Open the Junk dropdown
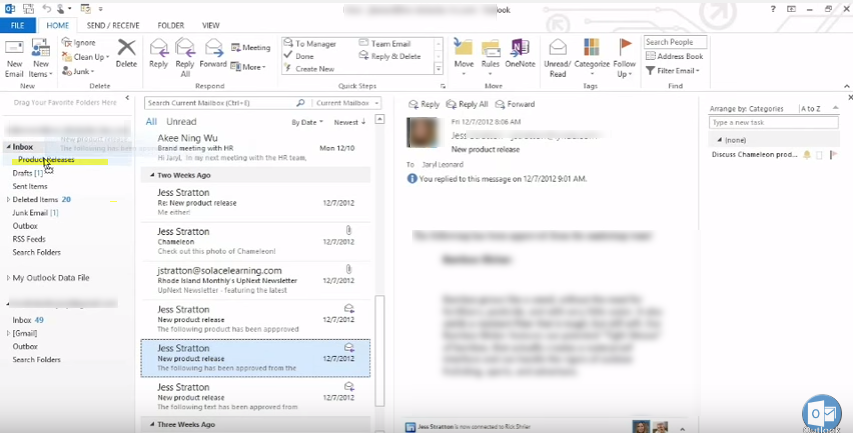853x433 pixels. 78,71
